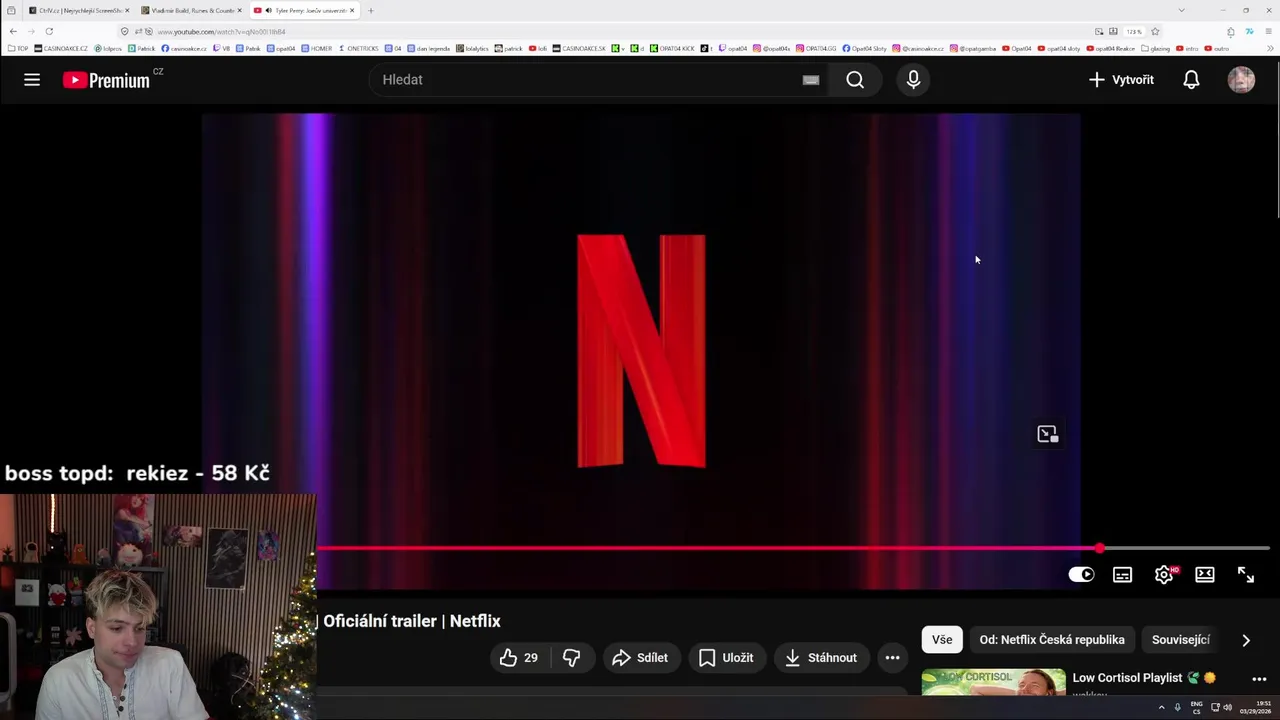This screenshot has width=1280, height=720.
Task: Switch the ENG CS input language
Action: tap(1196, 707)
